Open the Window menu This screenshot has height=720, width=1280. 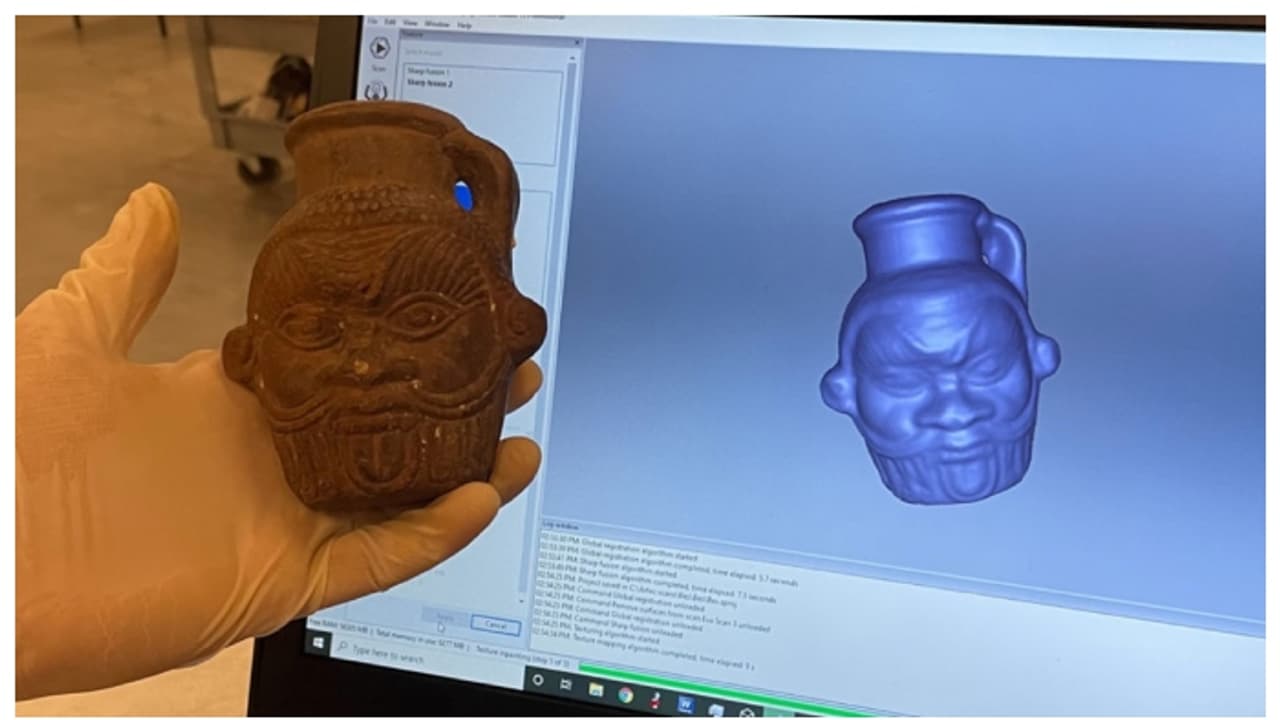[437, 23]
